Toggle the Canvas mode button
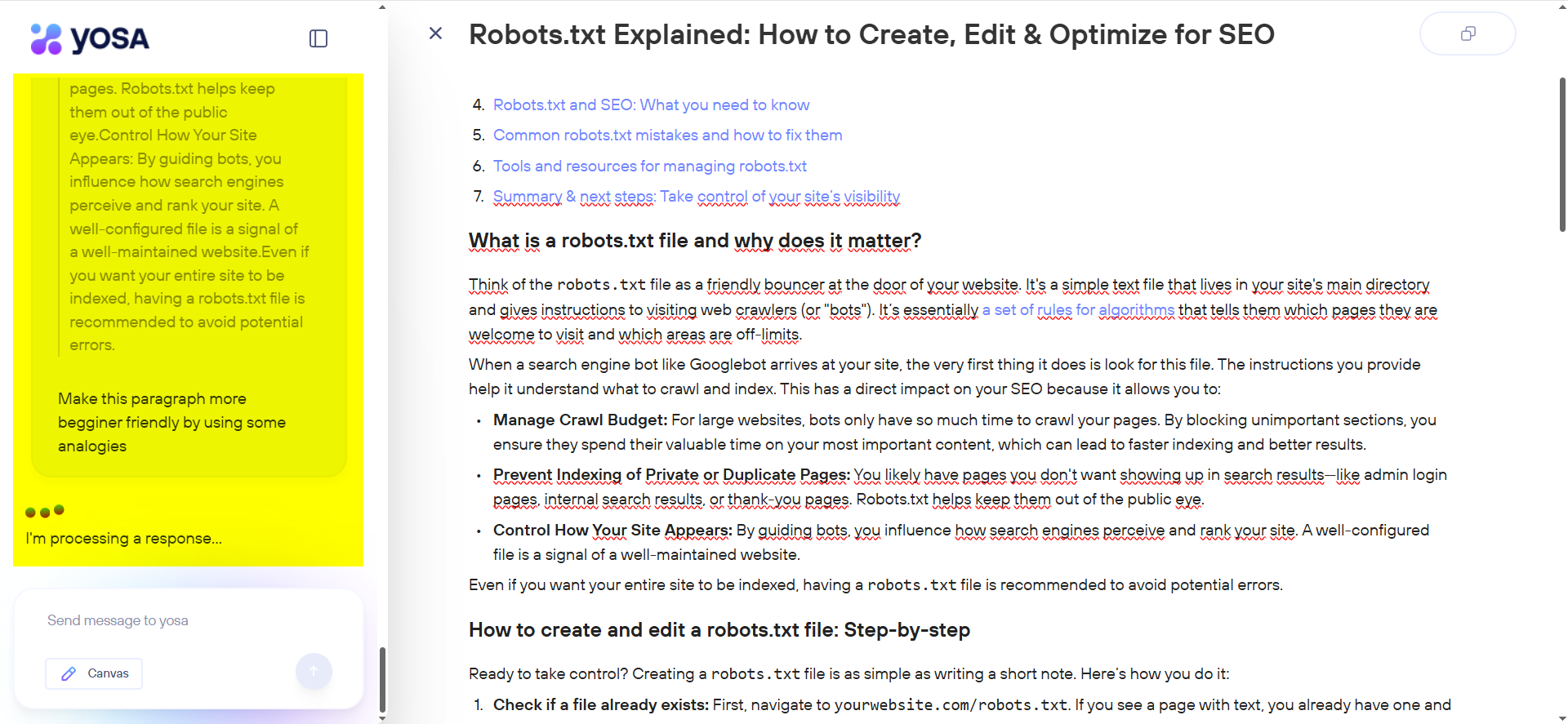1568x724 pixels. (x=94, y=673)
